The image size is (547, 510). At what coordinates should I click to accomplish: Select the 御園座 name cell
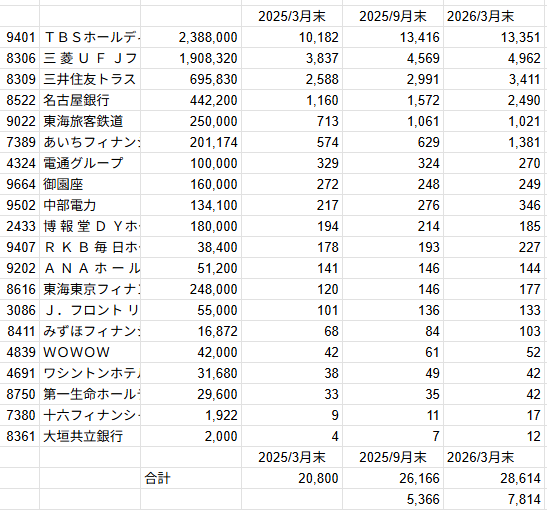[x=90, y=184]
